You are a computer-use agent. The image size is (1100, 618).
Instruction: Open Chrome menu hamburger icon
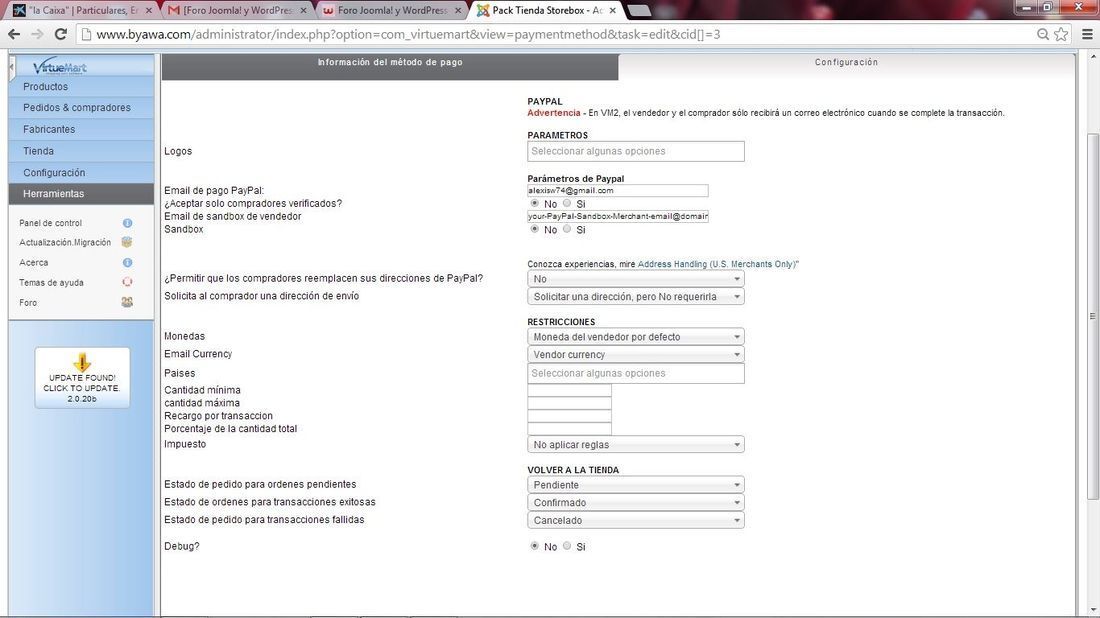coord(1087,34)
